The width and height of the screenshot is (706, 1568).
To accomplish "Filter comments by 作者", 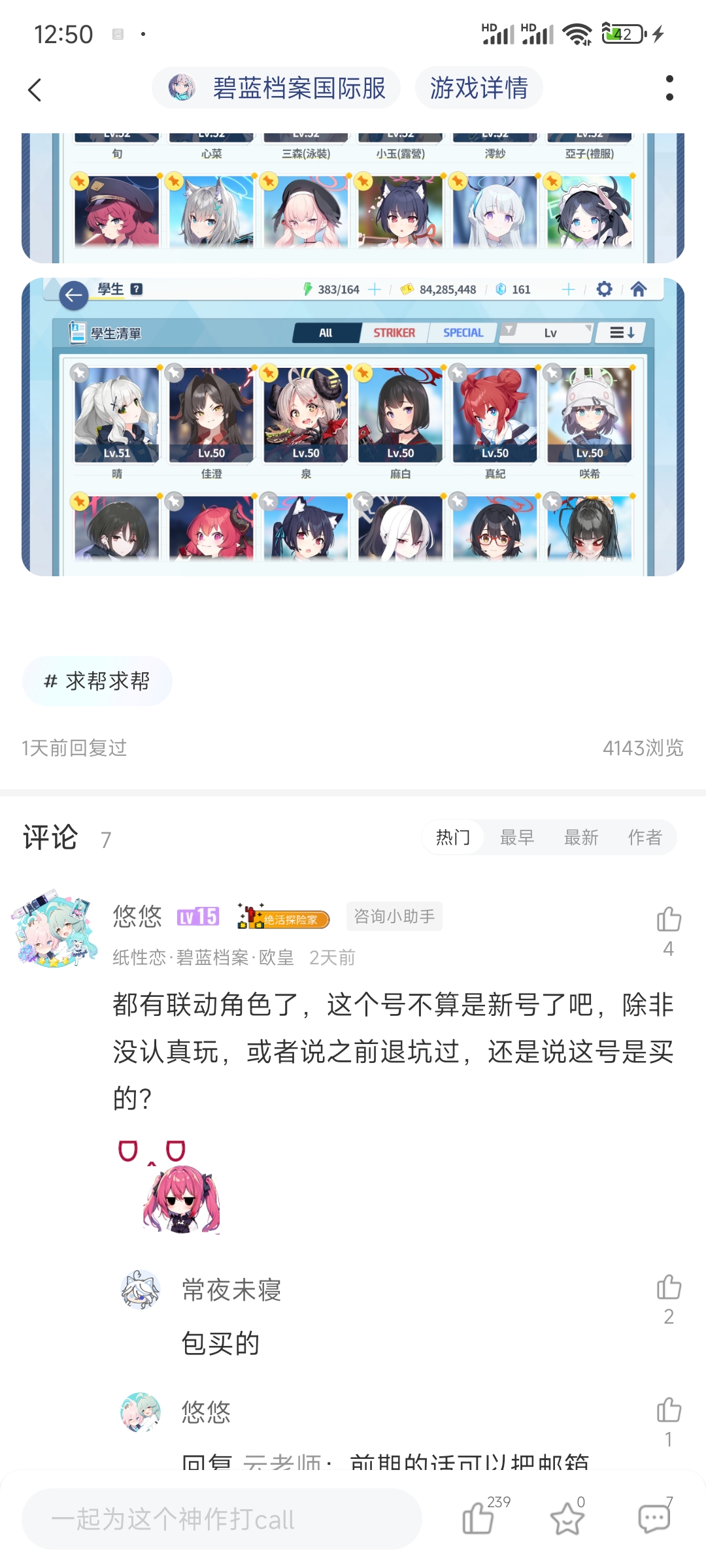I will (x=645, y=837).
